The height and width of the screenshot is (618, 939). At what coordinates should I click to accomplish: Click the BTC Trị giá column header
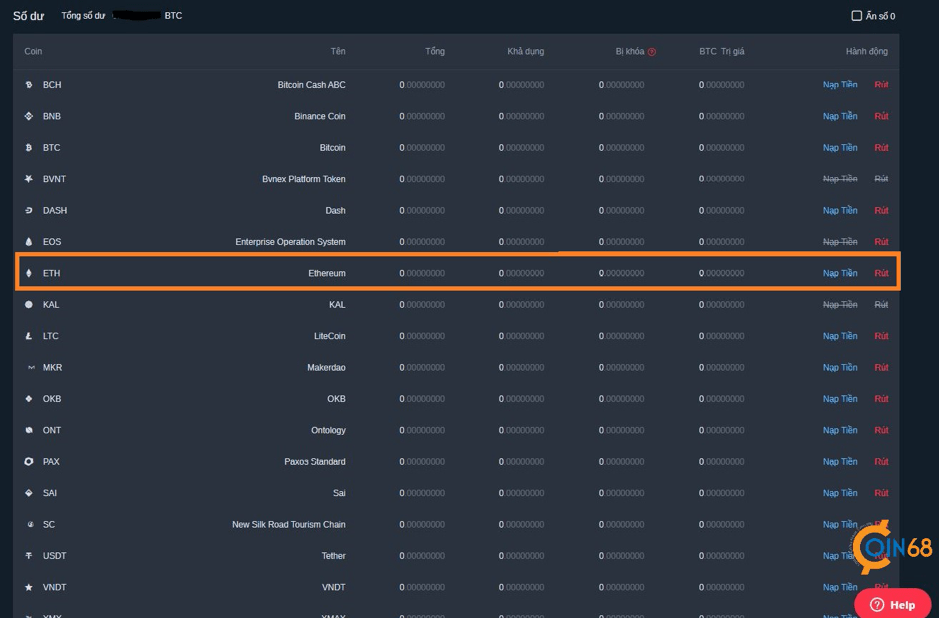click(x=722, y=51)
